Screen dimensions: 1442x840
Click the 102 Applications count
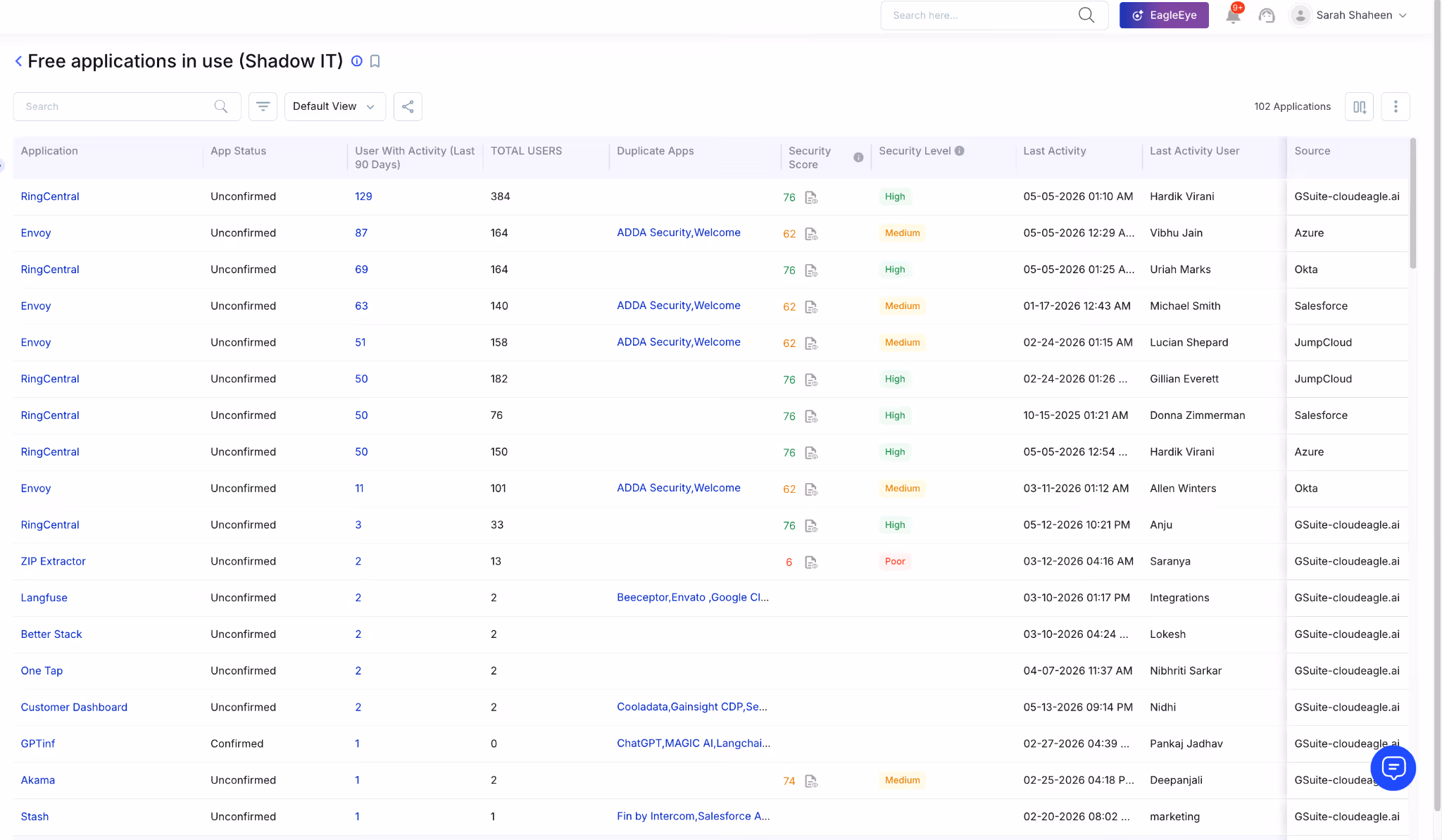pyautogui.click(x=1292, y=106)
